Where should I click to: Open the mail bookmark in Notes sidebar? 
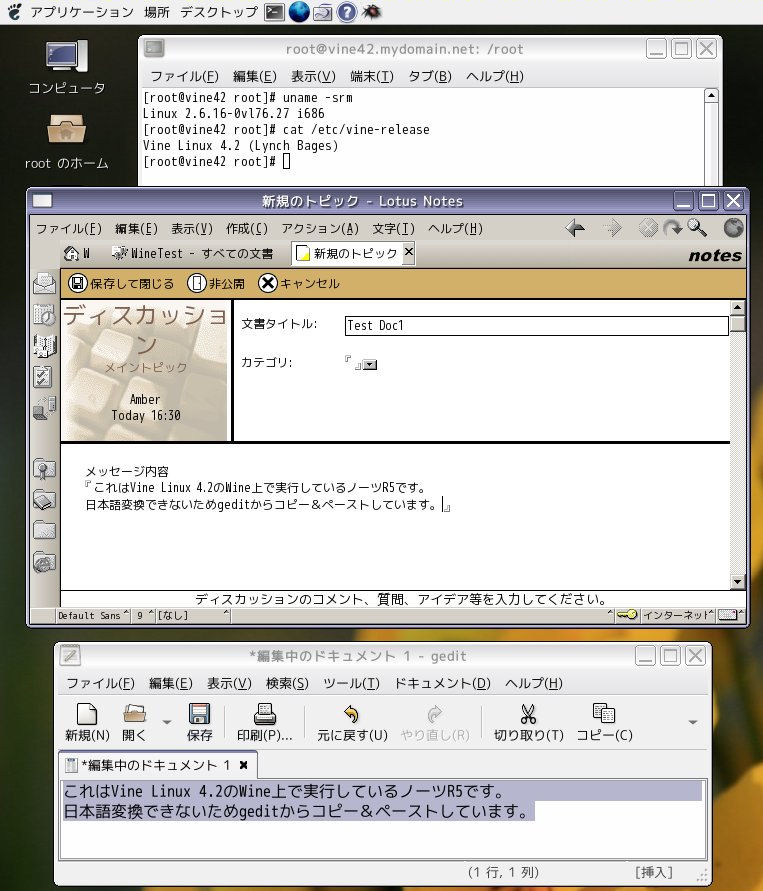(x=44, y=283)
